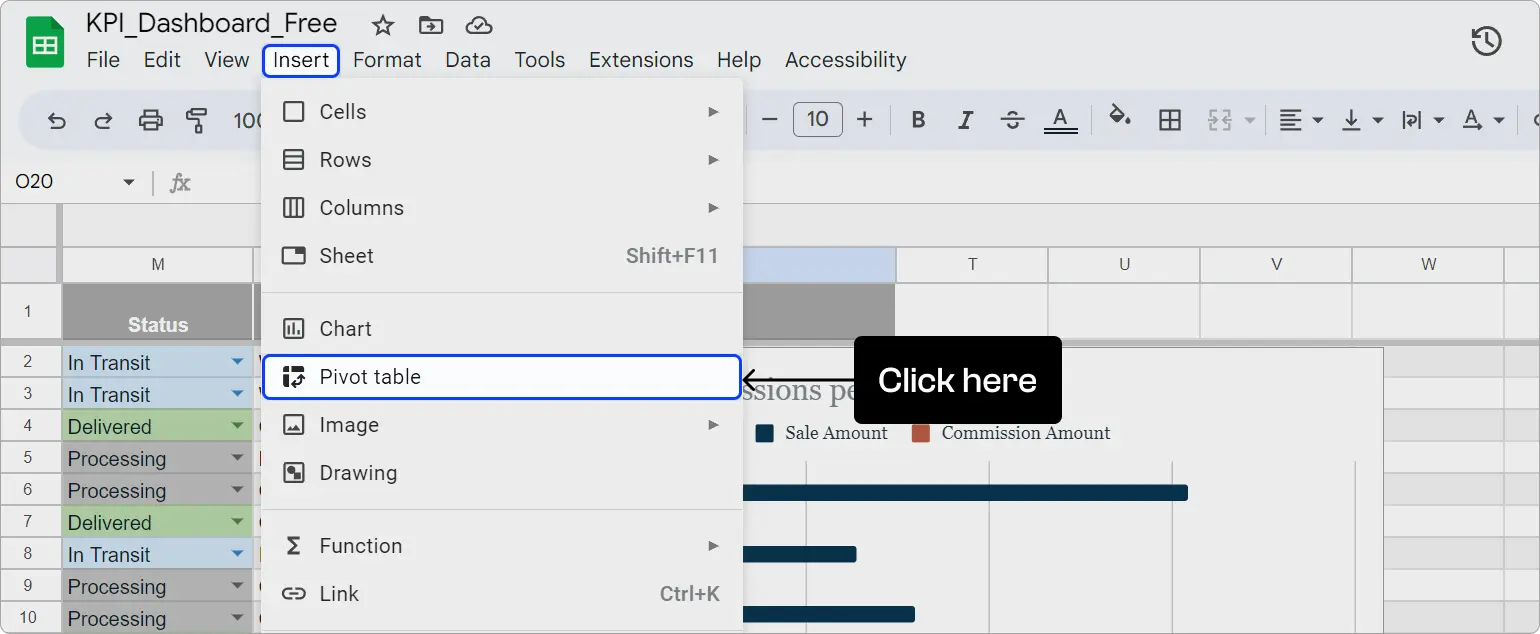Apply italic formatting
This screenshot has height=634, width=1540.
point(965,120)
